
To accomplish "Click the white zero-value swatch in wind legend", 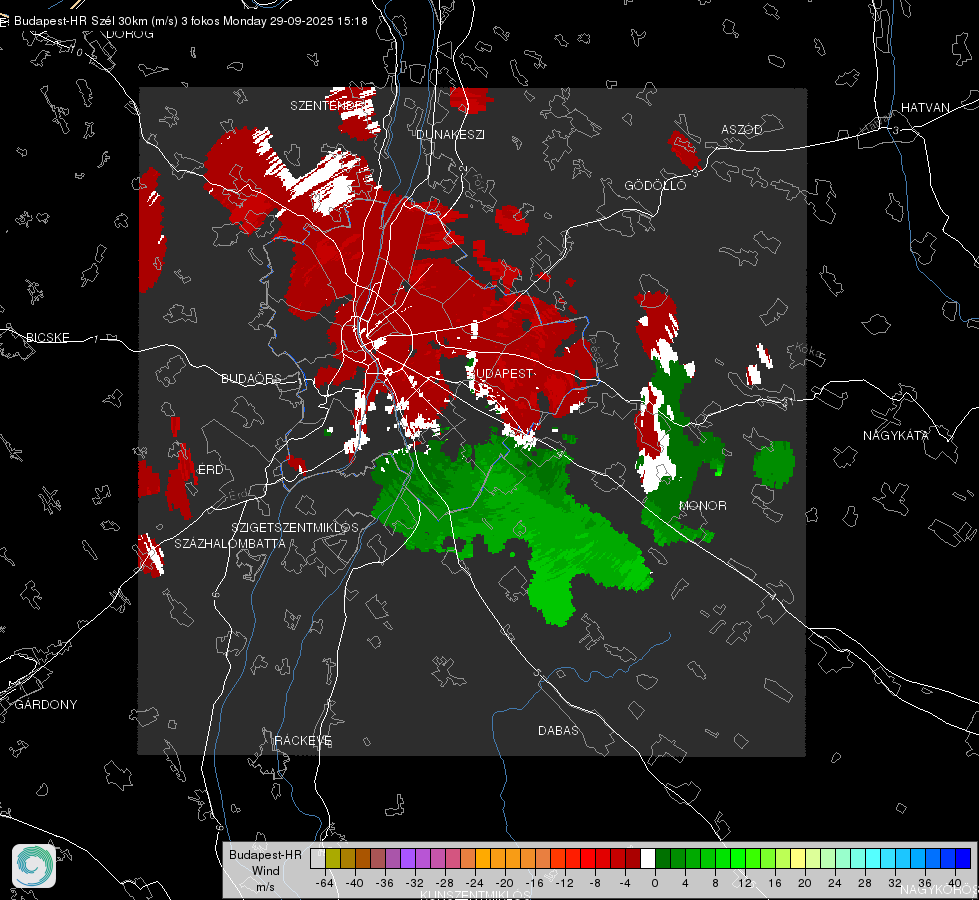I will [x=648, y=859].
